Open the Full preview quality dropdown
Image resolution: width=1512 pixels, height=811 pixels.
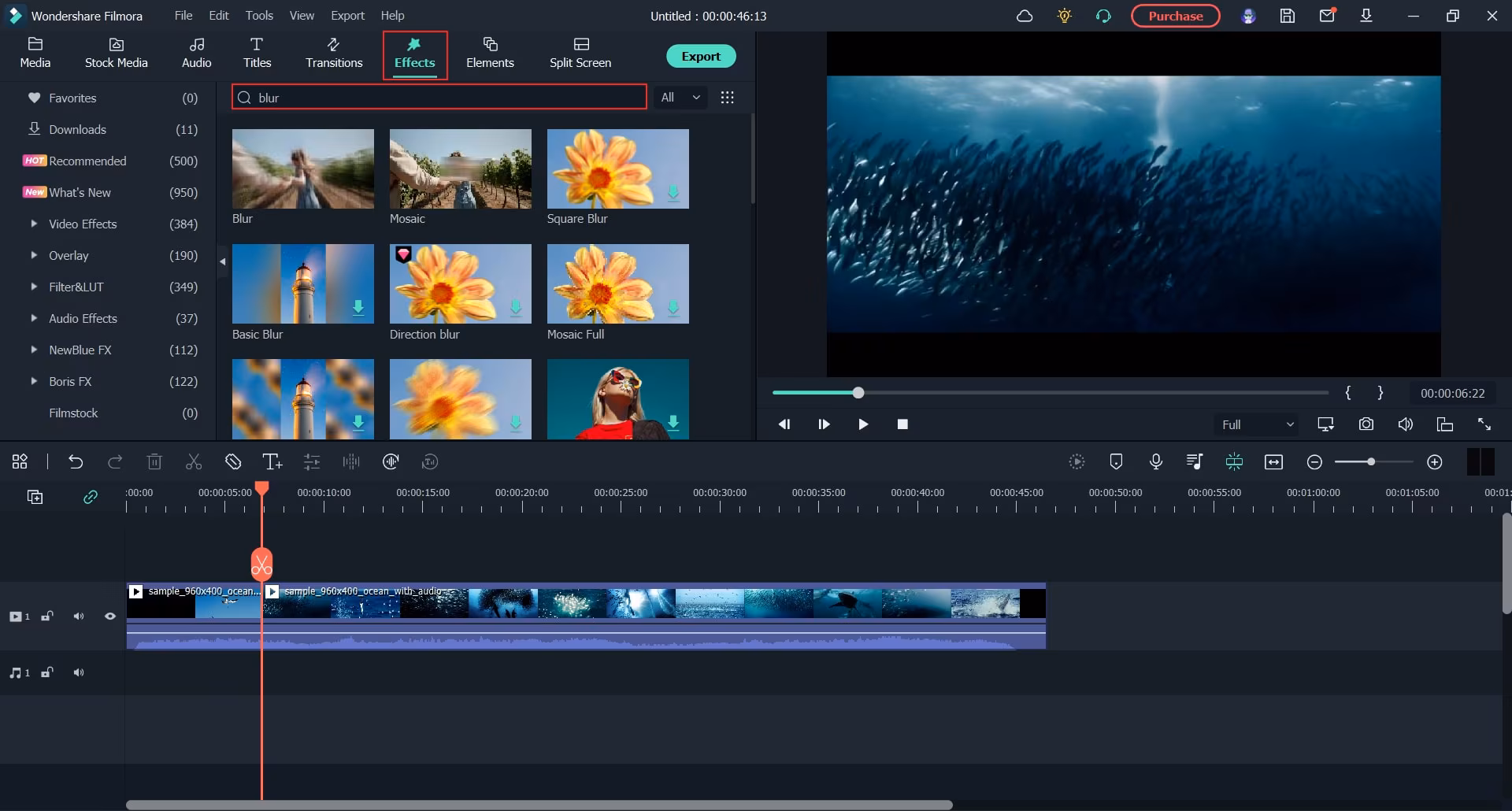click(x=1257, y=425)
